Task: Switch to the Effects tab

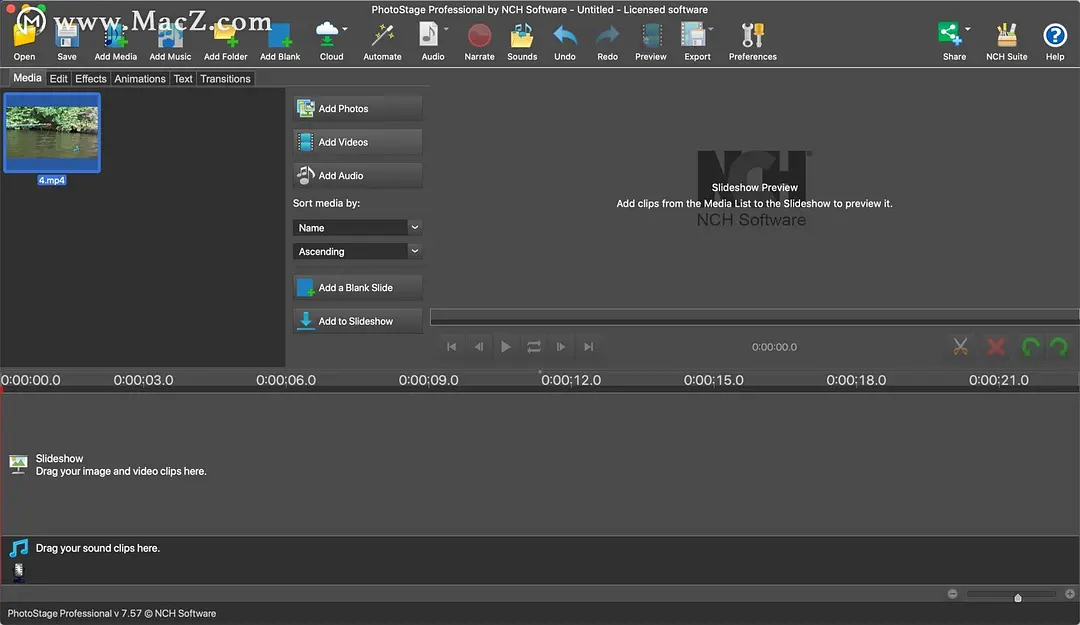Action: click(x=91, y=79)
